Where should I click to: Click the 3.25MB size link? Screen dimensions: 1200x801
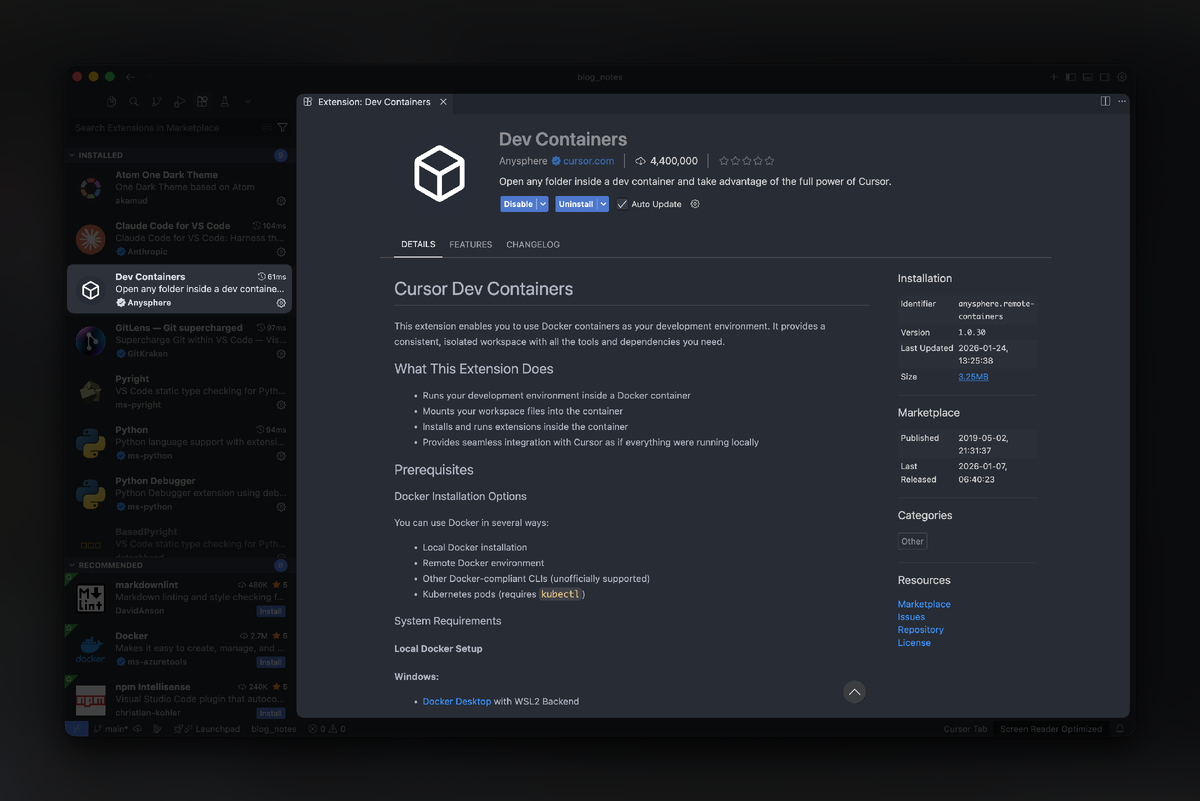click(973, 377)
